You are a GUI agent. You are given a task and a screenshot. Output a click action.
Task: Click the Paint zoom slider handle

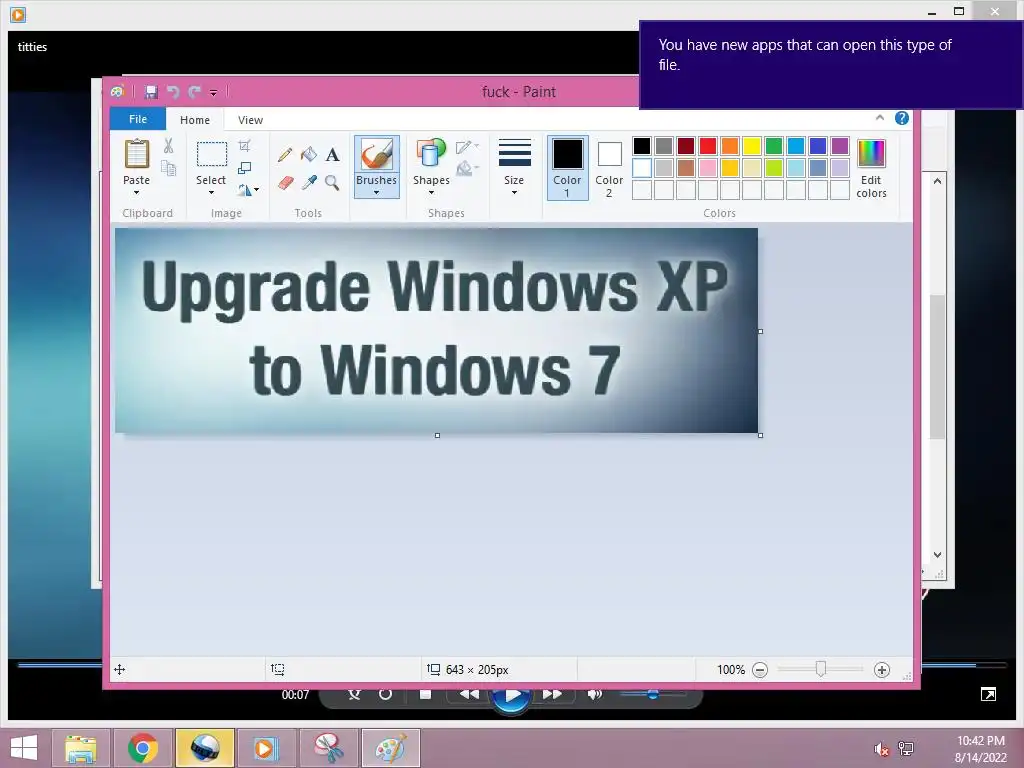point(821,669)
